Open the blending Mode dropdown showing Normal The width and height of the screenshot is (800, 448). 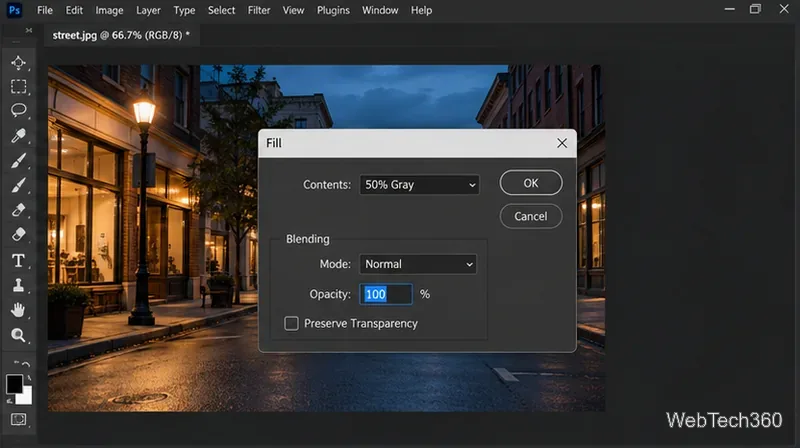tap(418, 264)
